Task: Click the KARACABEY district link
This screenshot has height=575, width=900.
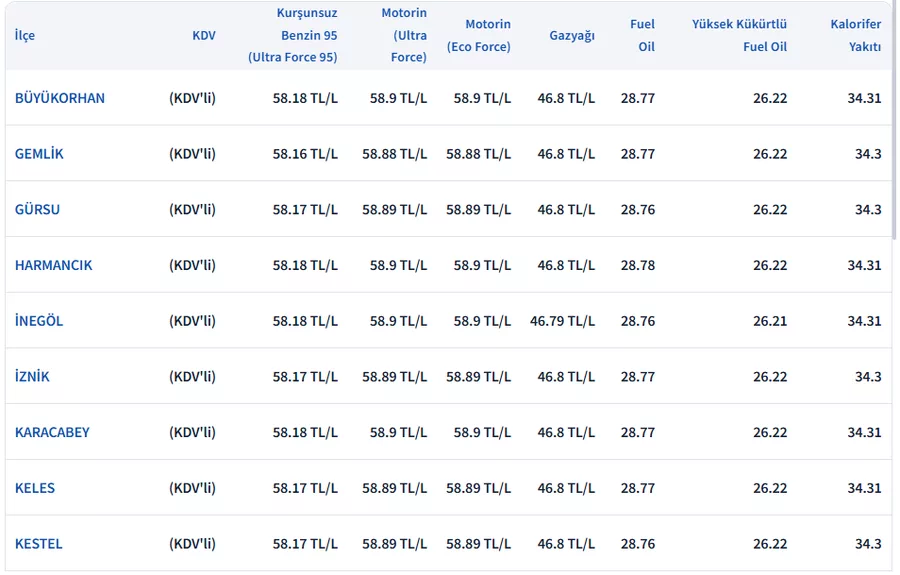Action: [52, 433]
